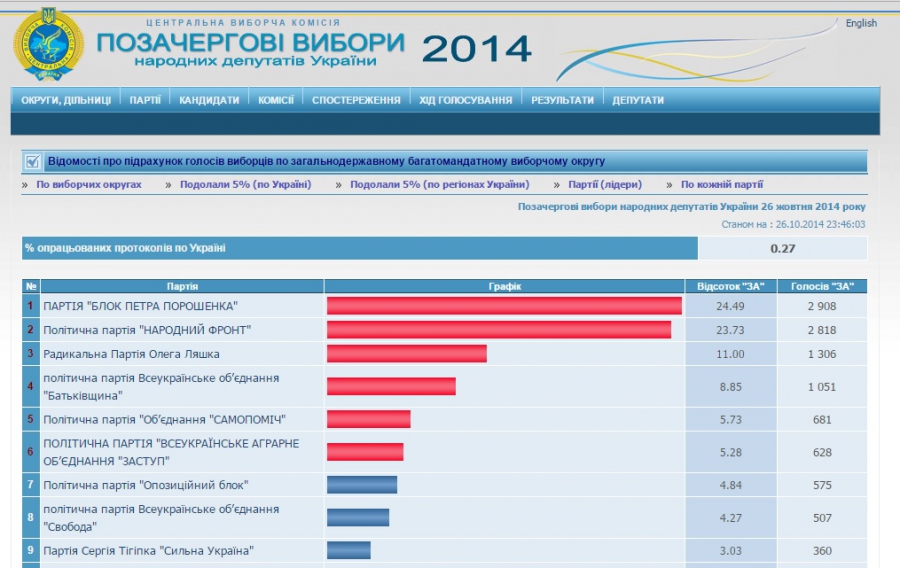Click the Central Election Commission emblem logo
This screenshot has width=900, height=568.
click(x=48, y=45)
